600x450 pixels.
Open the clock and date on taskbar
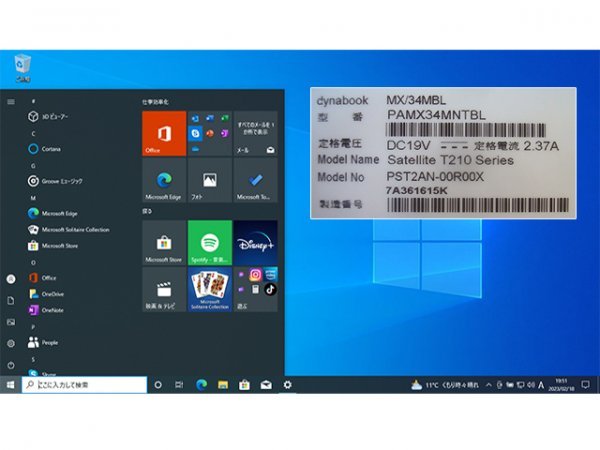coord(561,385)
